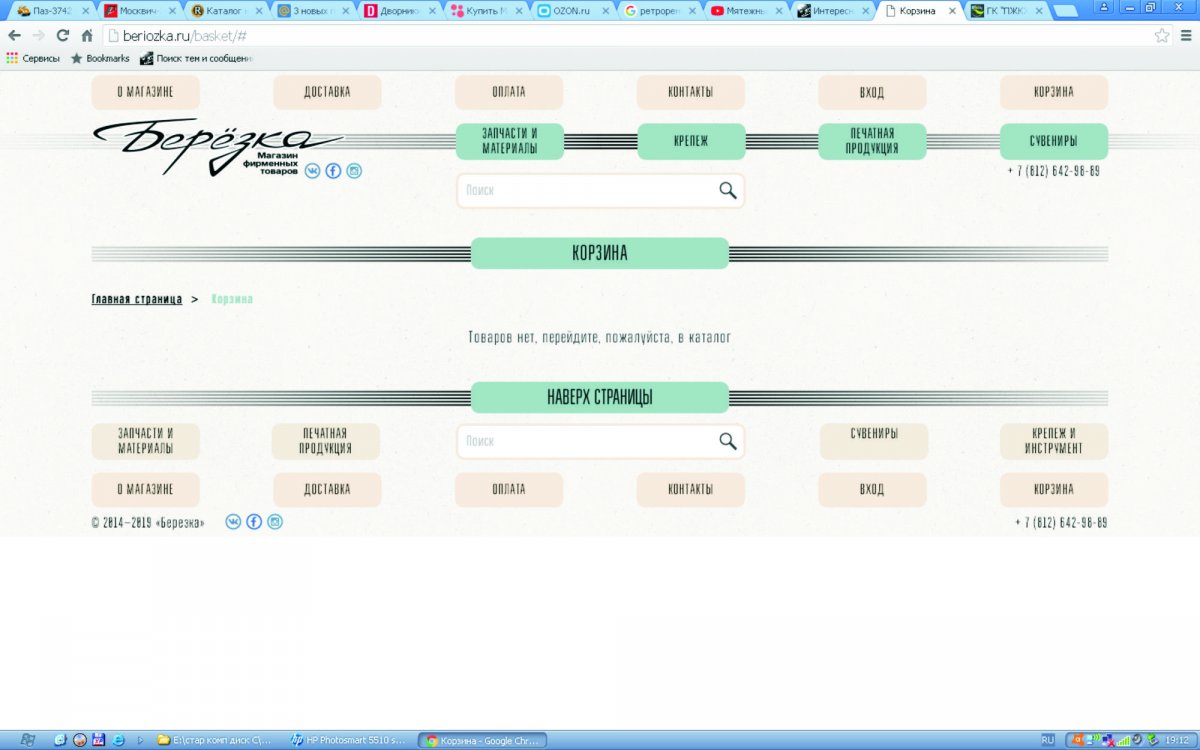Open the E:\стар комп диск taskbar folder
Viewport: 1200px width, 750px height.
coord(214,740)
